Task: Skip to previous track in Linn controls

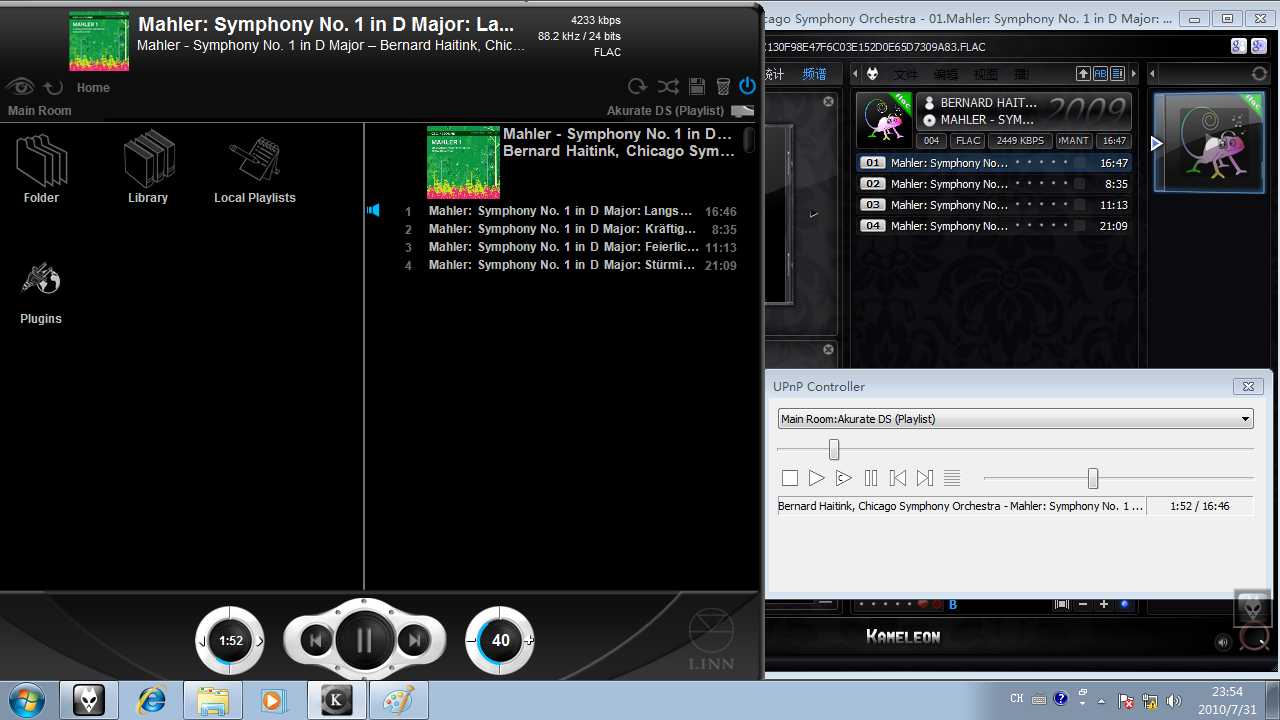Action: coord(316,640)
